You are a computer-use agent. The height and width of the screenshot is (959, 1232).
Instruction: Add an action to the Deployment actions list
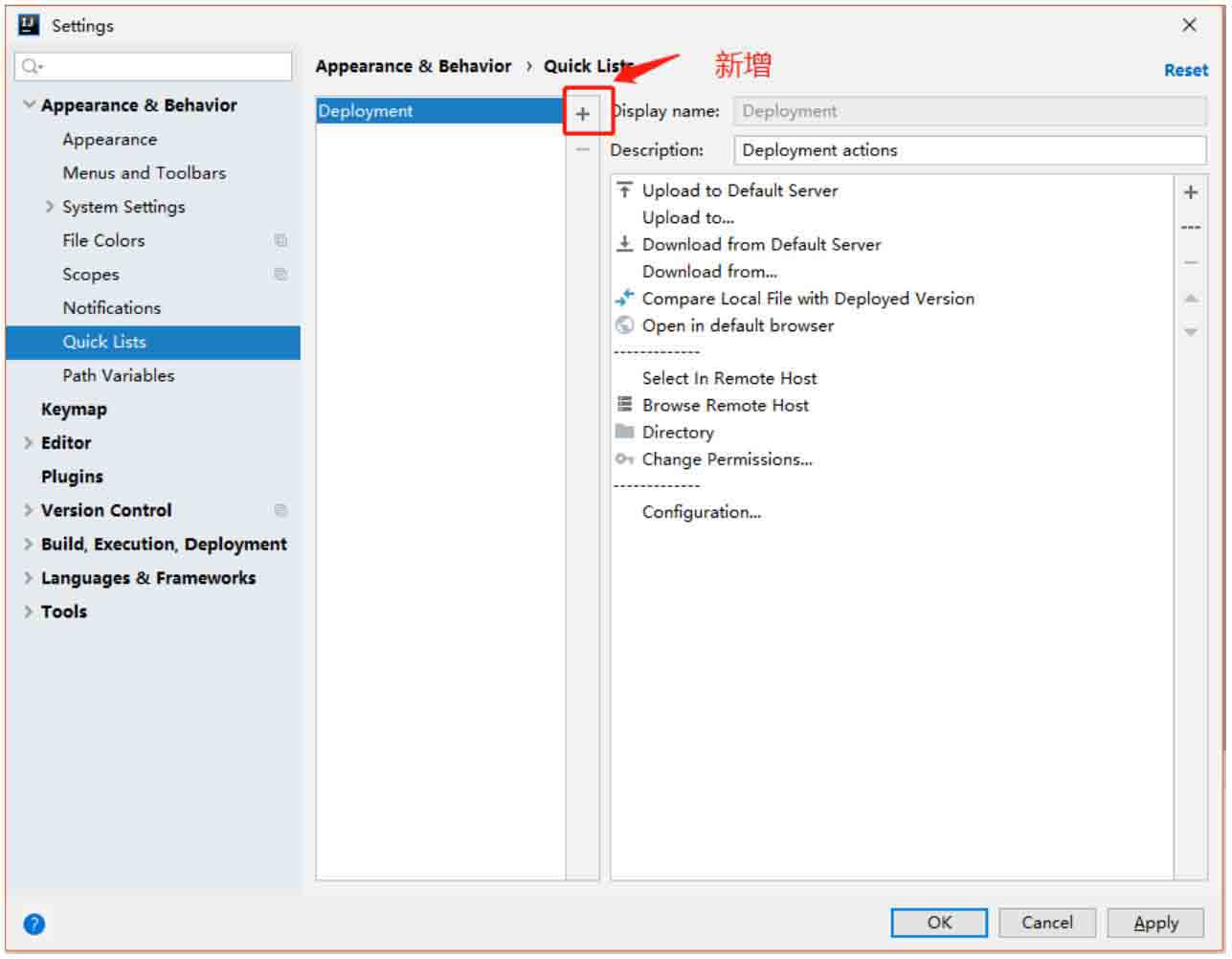click(1191, 192)
